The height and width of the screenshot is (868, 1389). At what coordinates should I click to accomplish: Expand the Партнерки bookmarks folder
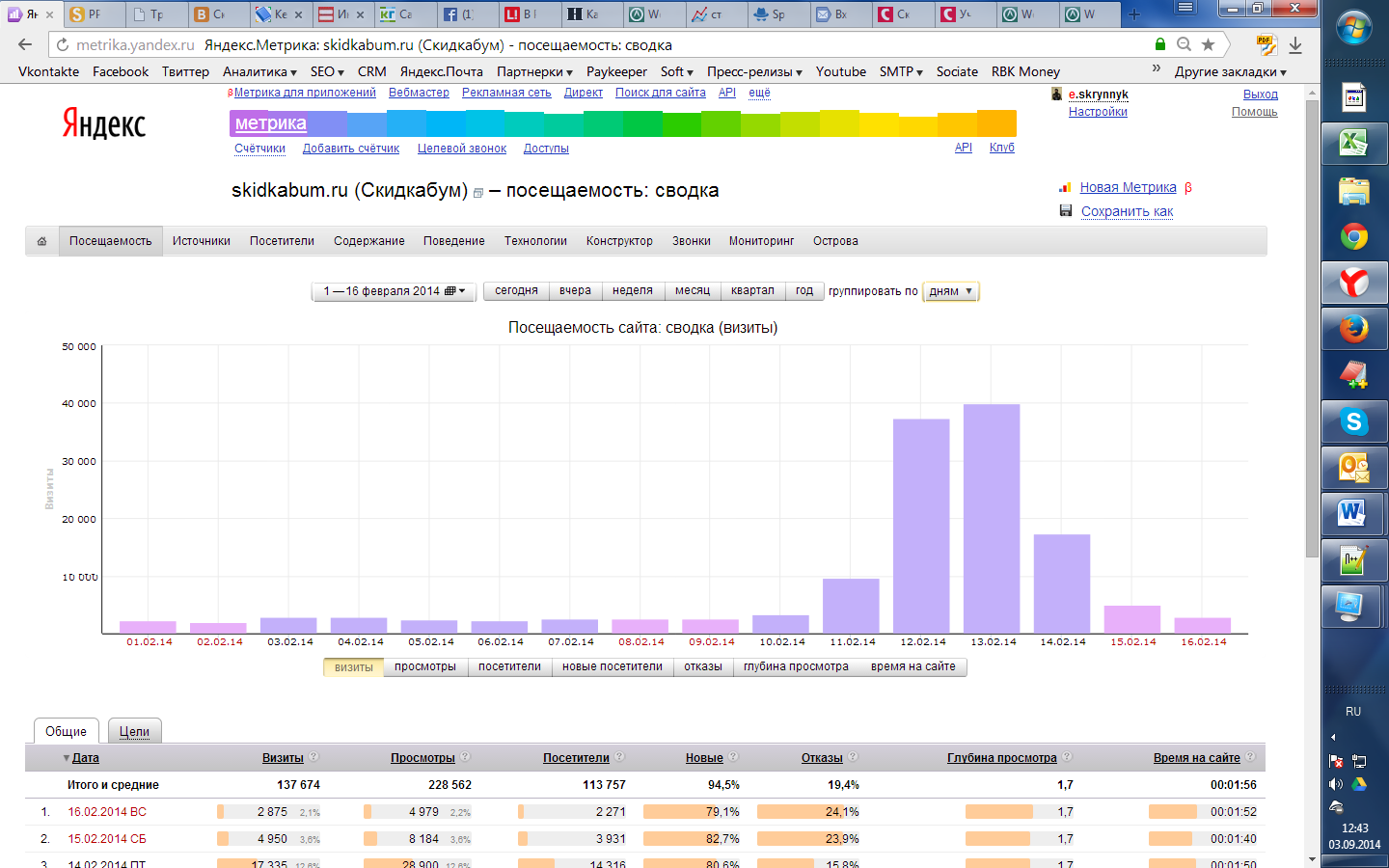[x=534, y=71]
